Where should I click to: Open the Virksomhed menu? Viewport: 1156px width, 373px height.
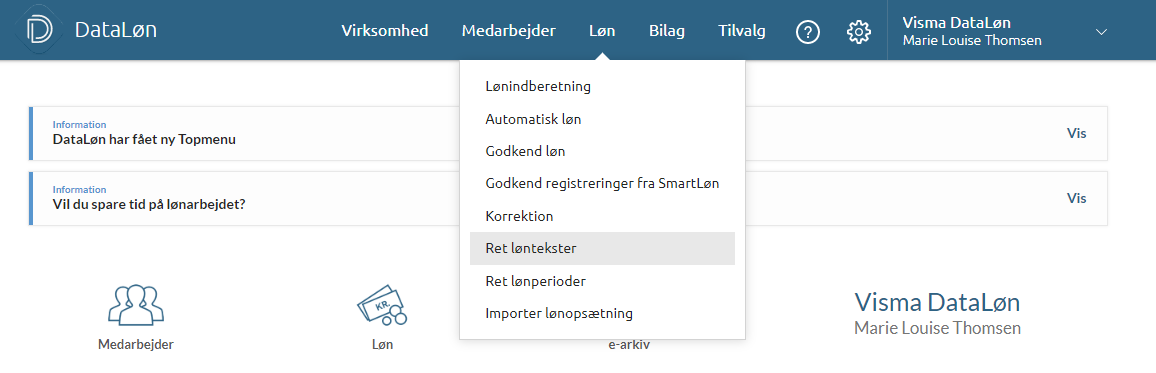point(385,31)
